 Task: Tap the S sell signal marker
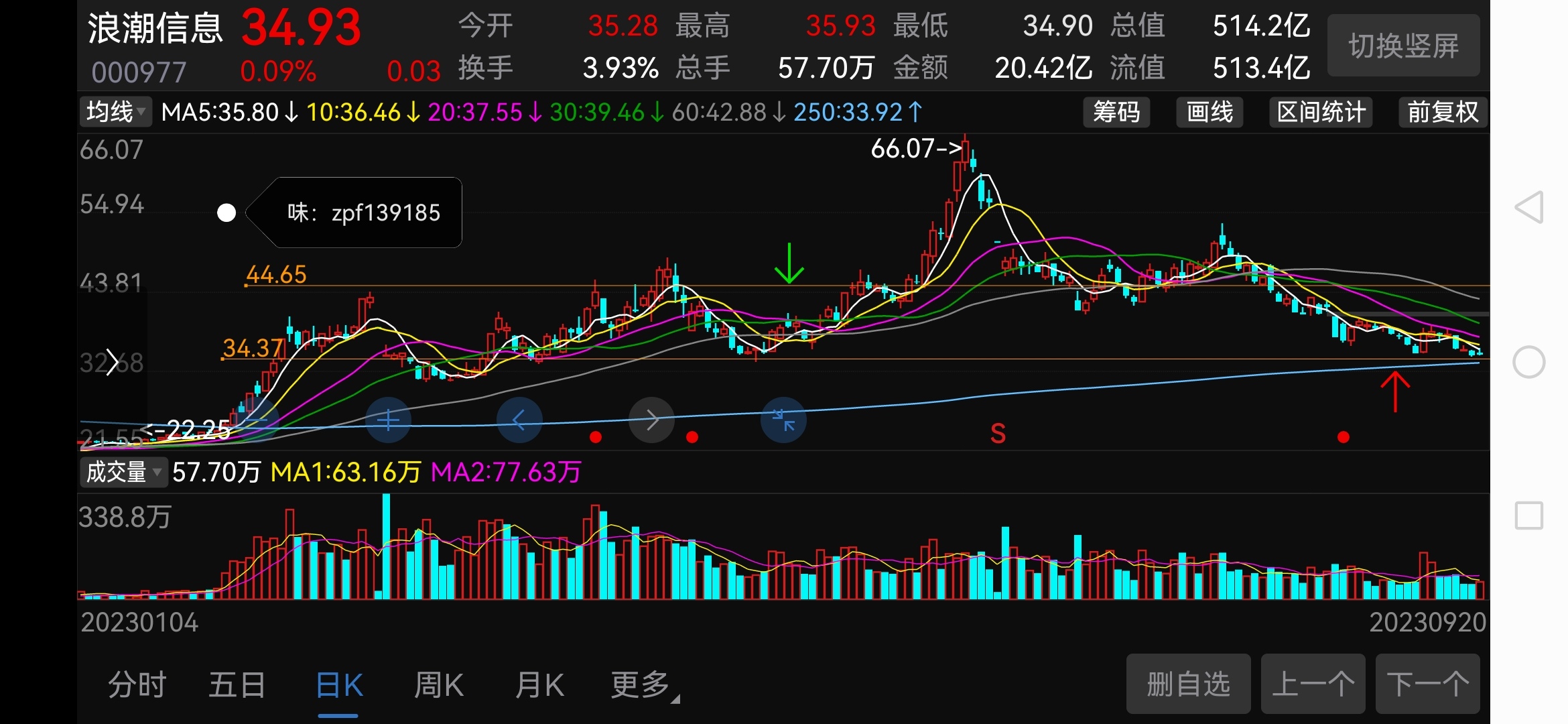(x=998, y=434)
